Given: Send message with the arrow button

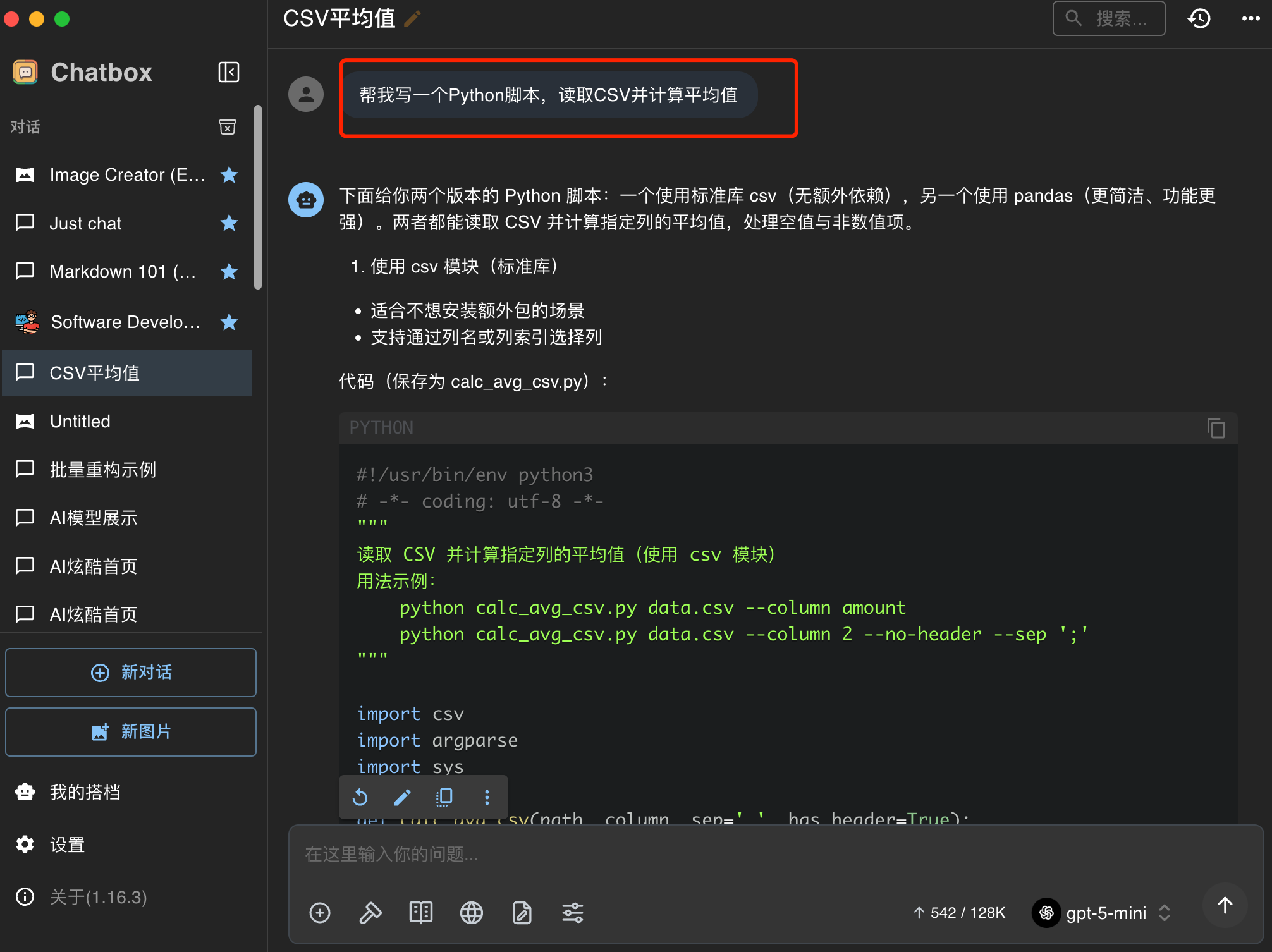Looking at the screenshot, I should pos(1225,906).
